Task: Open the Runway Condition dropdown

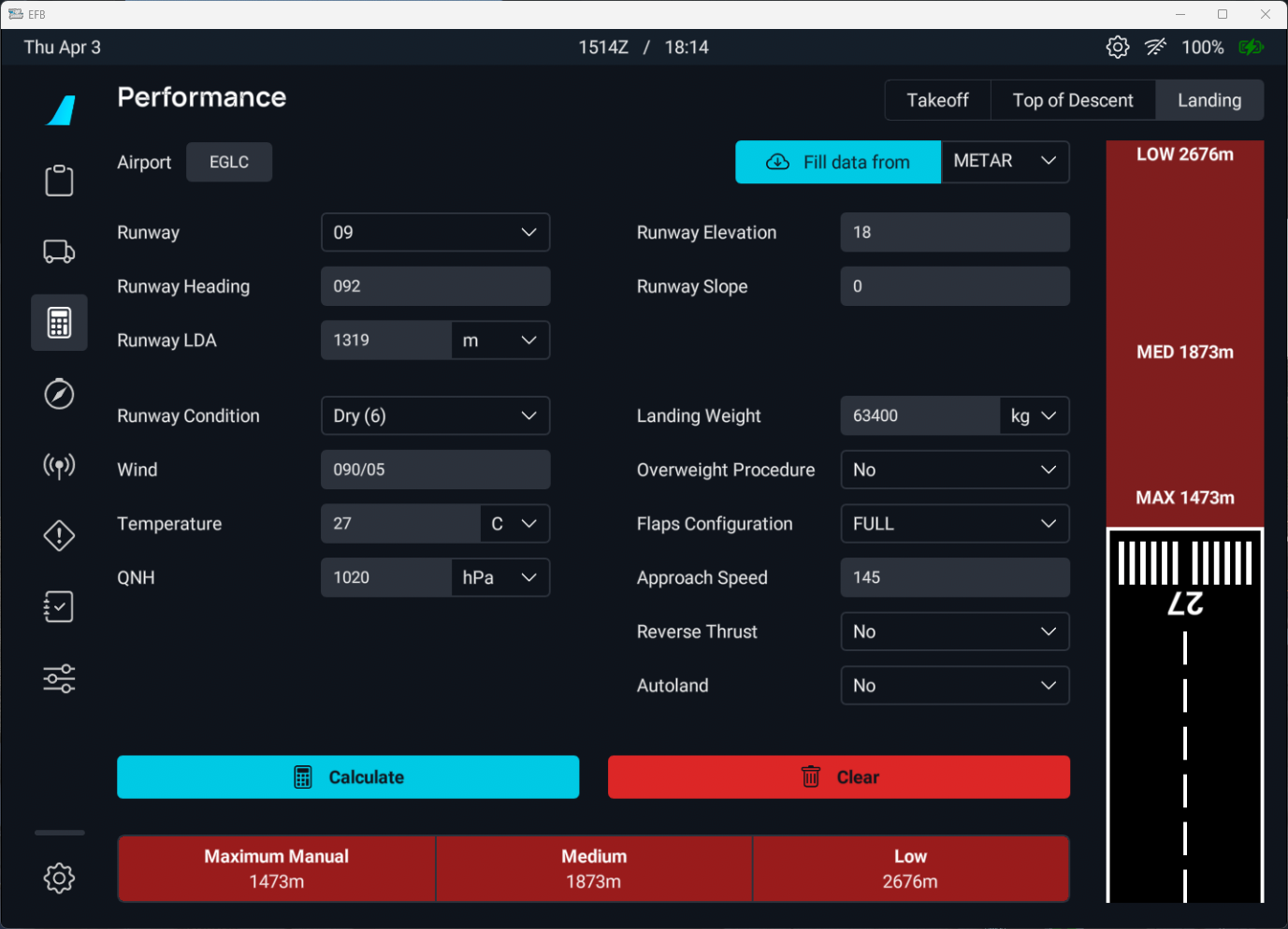Action: coord(435,416)
